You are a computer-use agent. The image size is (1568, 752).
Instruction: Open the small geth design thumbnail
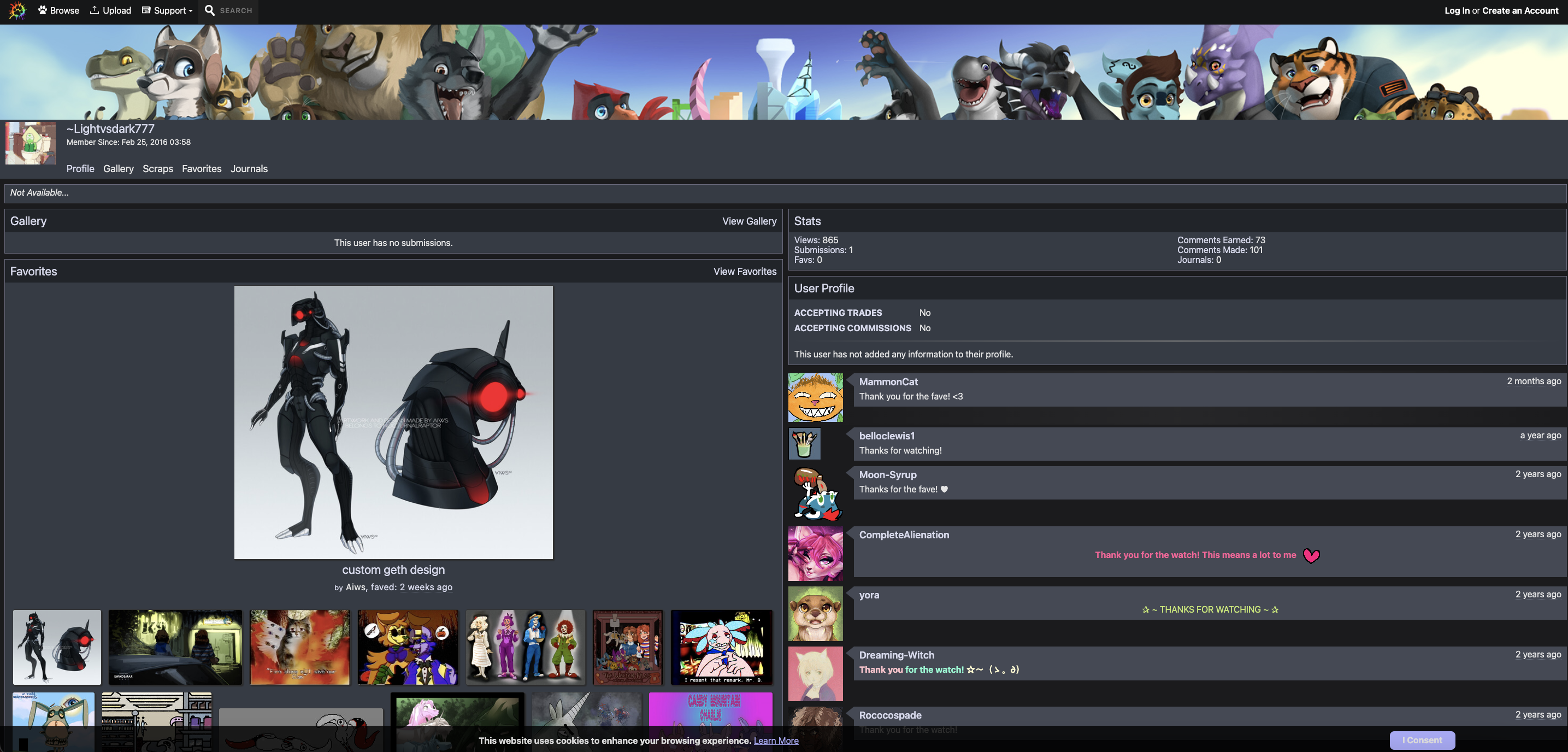tap(57, 647)
